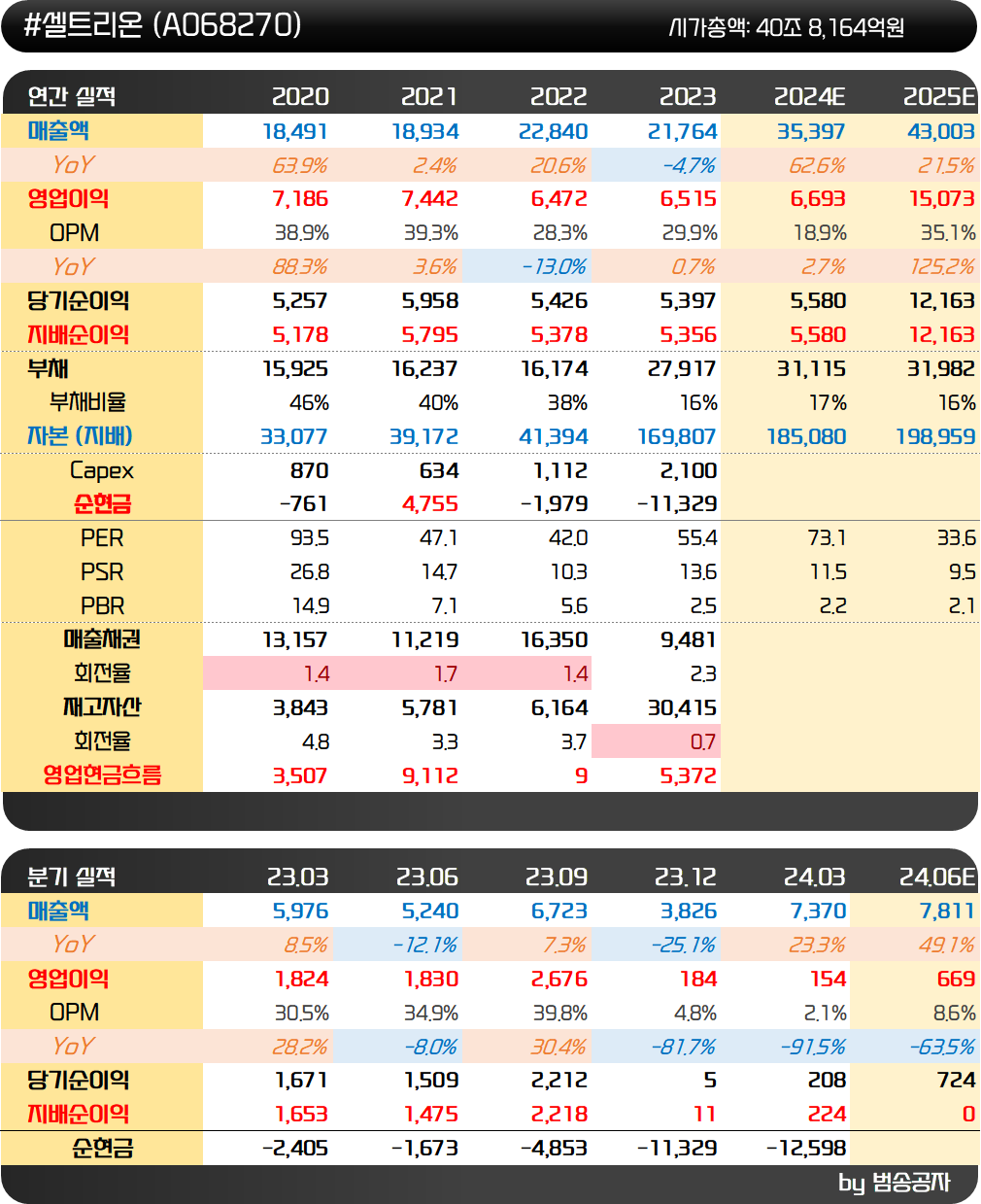Click the highlighted inventory turnover 0.7

click(x=702, y=741)
